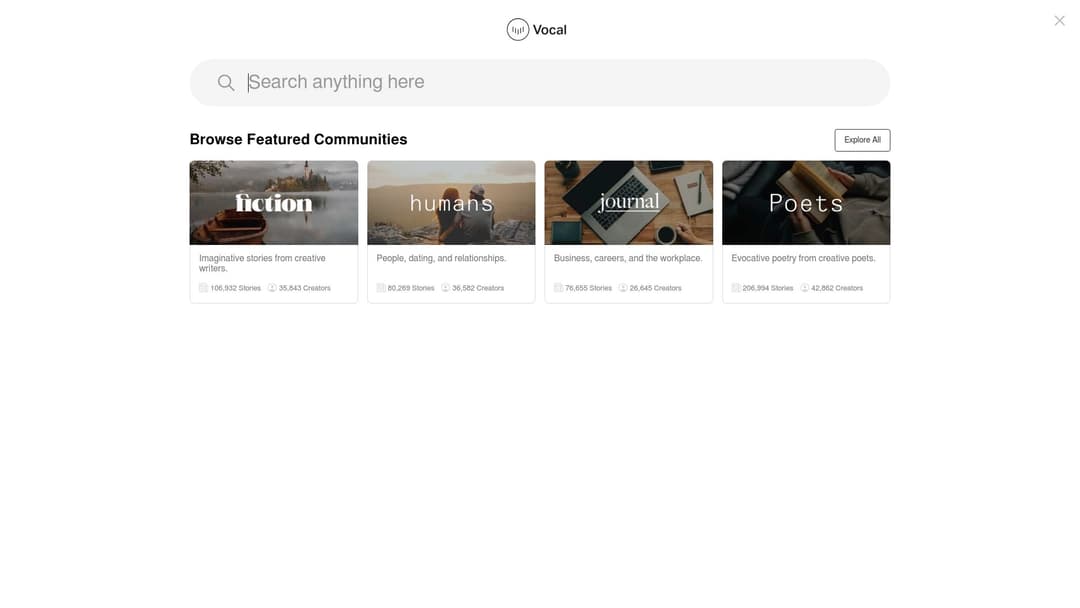
Task: Click the '42,862 Creators' count
Action: (837, 289)
